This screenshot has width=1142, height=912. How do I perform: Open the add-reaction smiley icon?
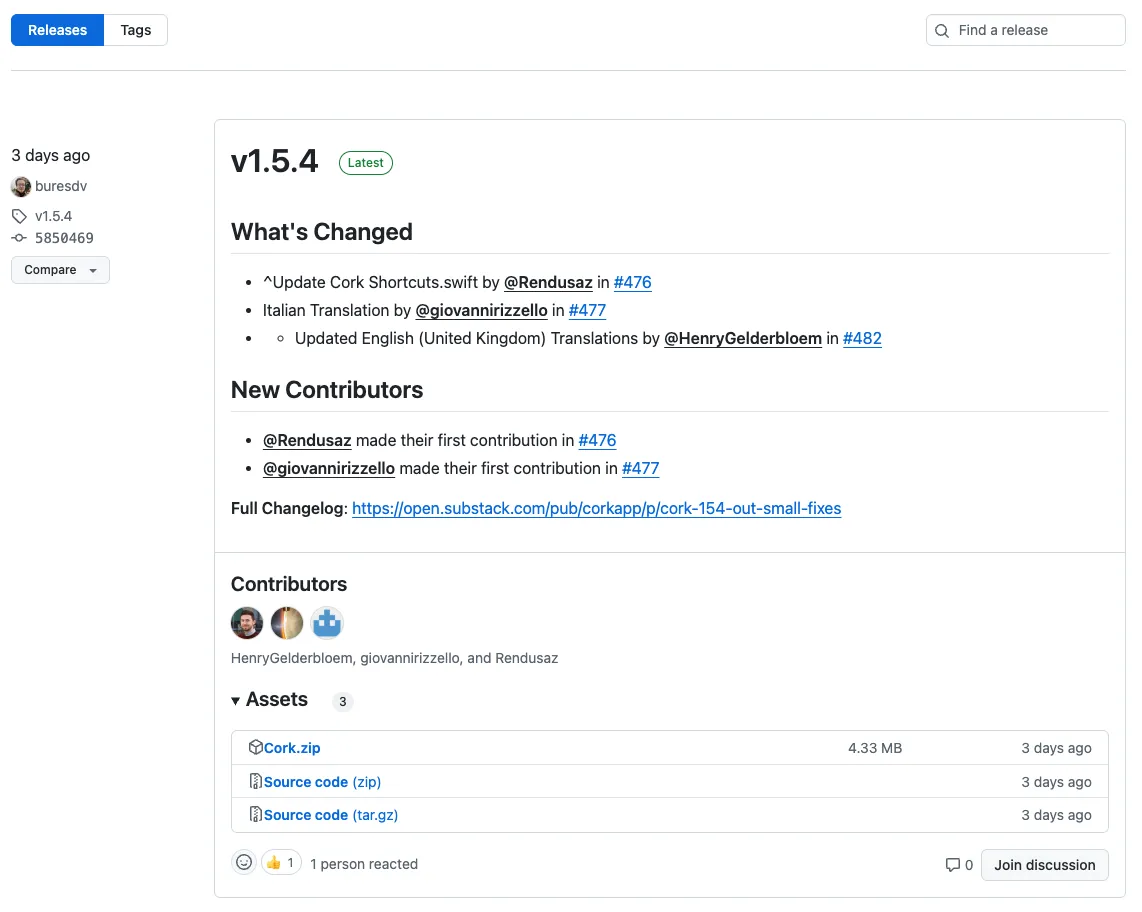coord(244,861)
